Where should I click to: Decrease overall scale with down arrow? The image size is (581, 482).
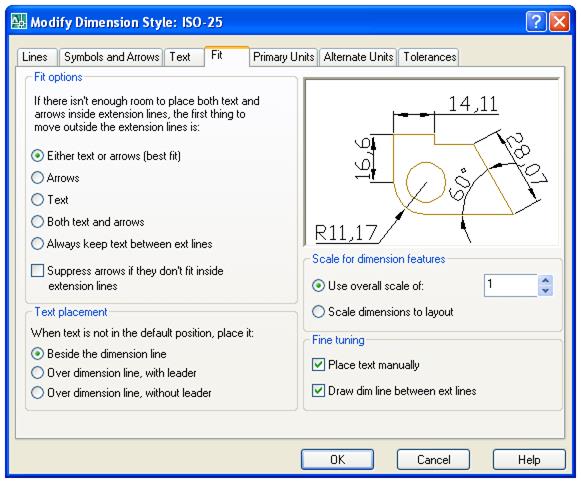(x=545, y=291)
